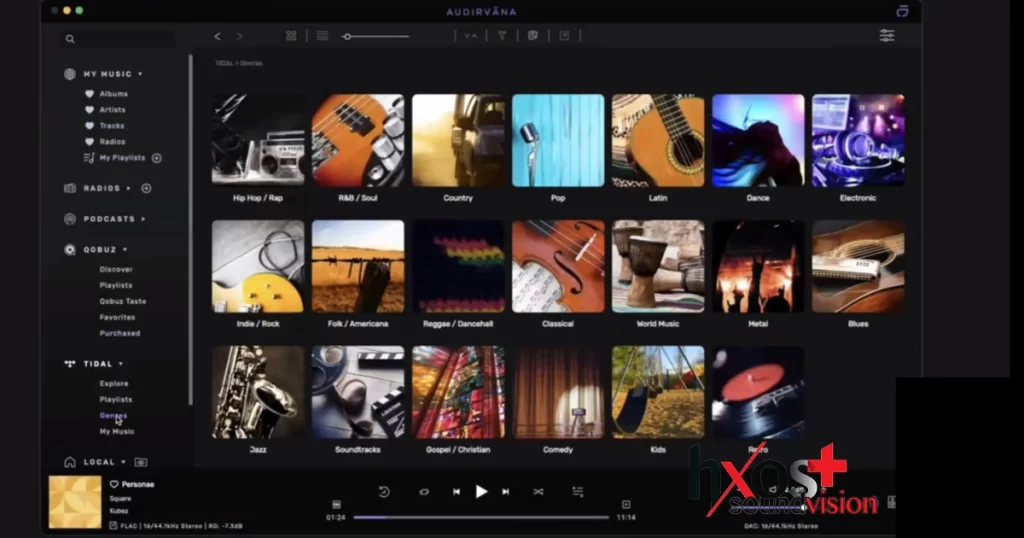
Task: Open the R&B / Soul genre
Action: point(358,140)
